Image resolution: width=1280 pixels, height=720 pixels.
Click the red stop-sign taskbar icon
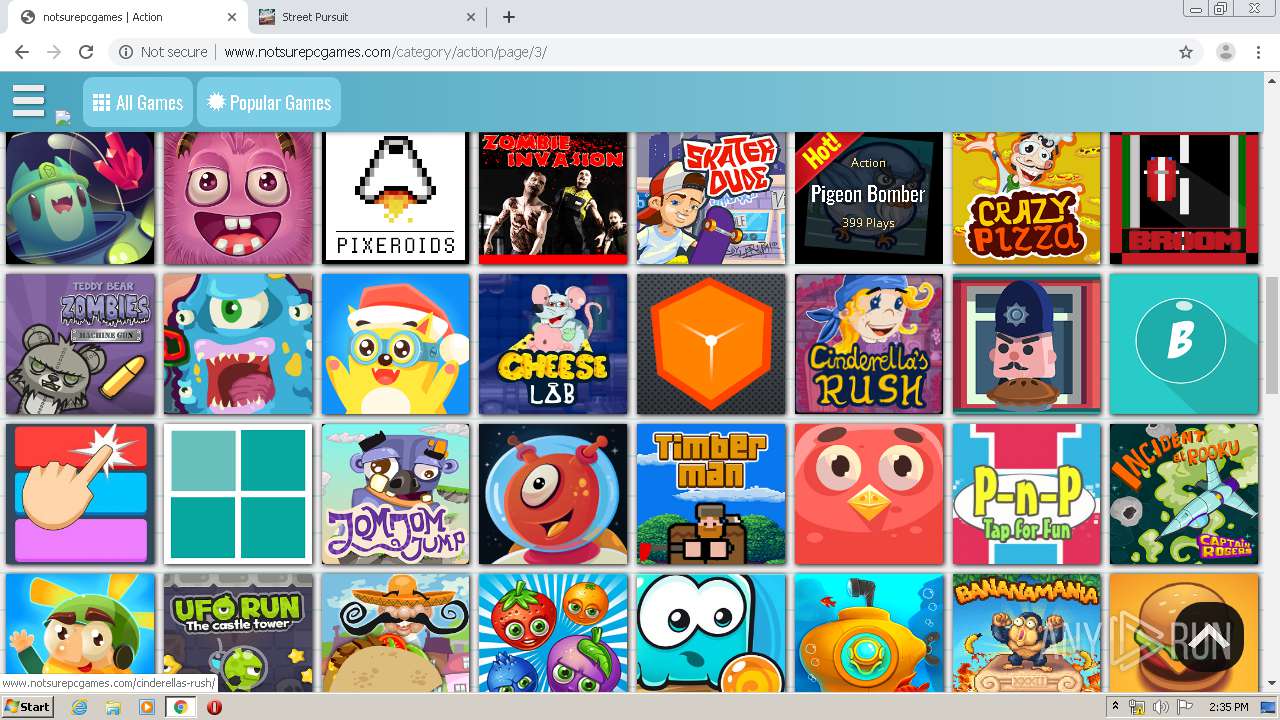pyautogui.click(x=214, y=707)
